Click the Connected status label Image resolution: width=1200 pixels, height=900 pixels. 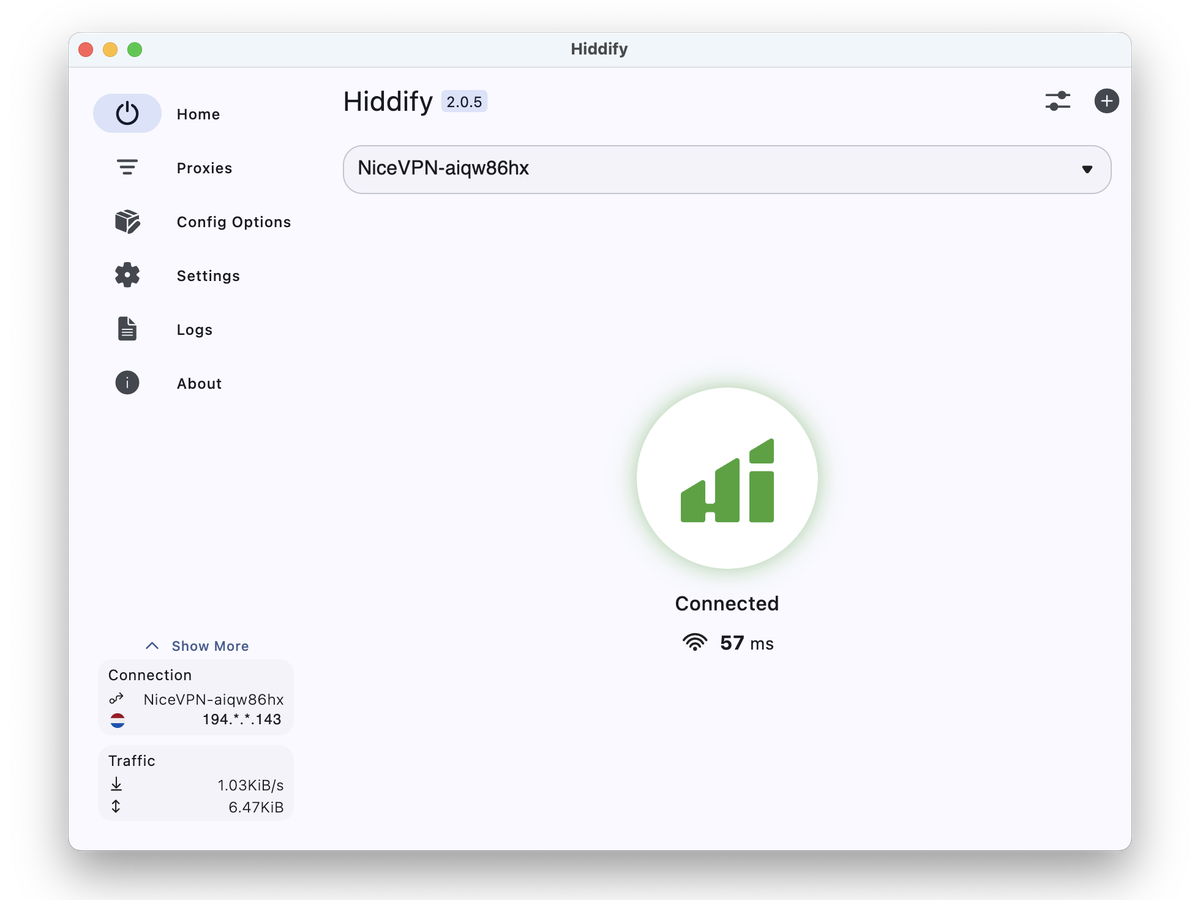click(727, 604)
